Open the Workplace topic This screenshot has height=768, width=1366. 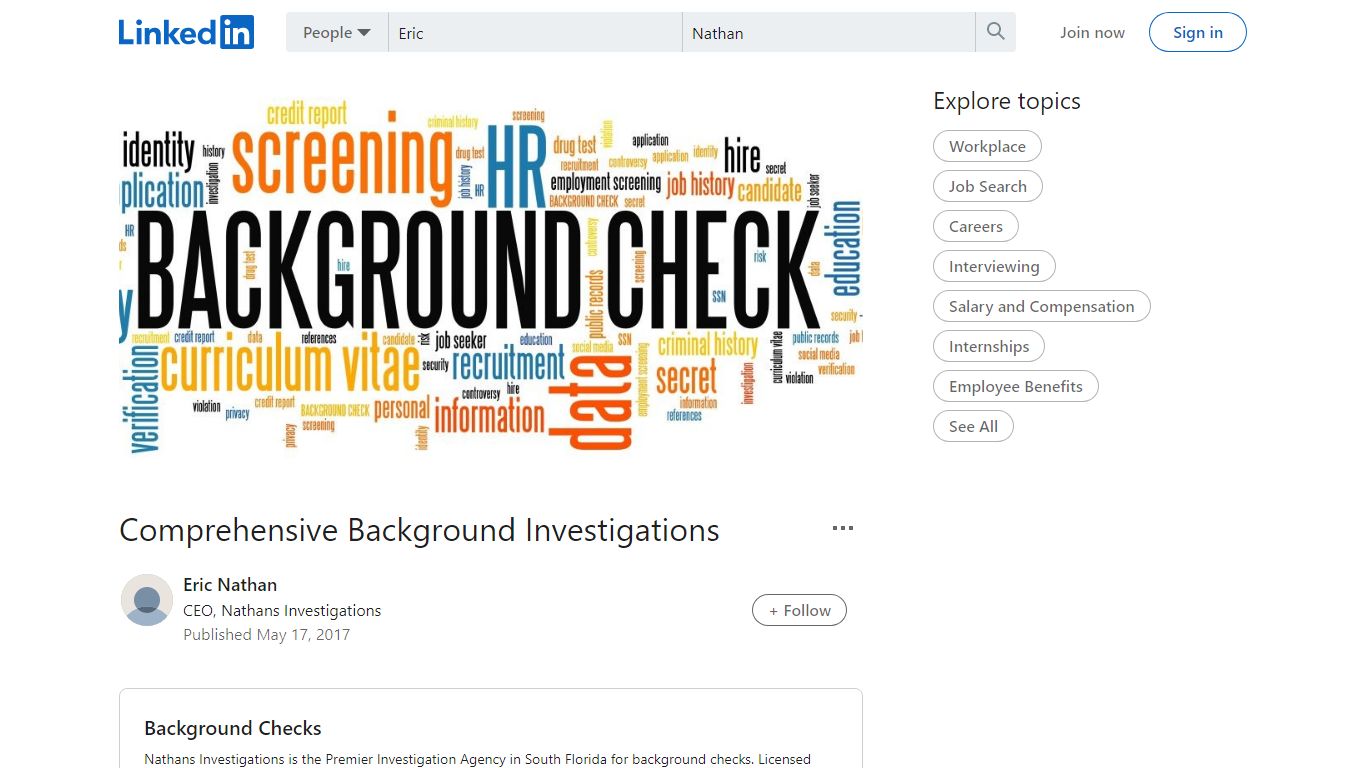click(987, 146)
